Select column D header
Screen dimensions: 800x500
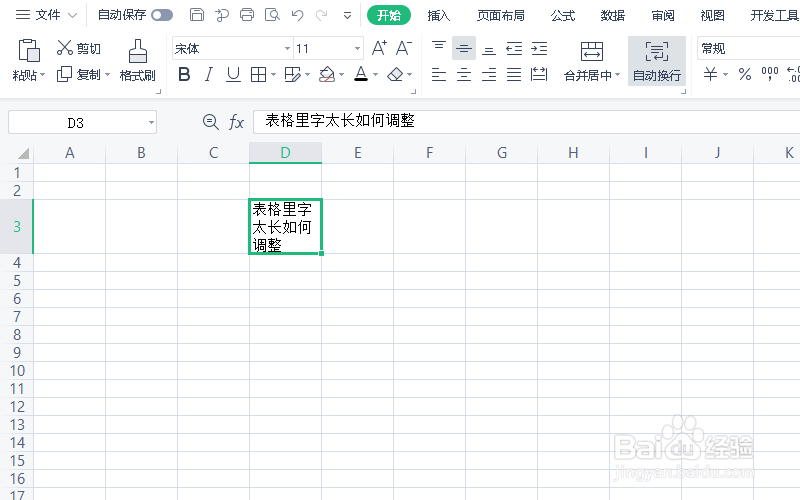(285, 153)
